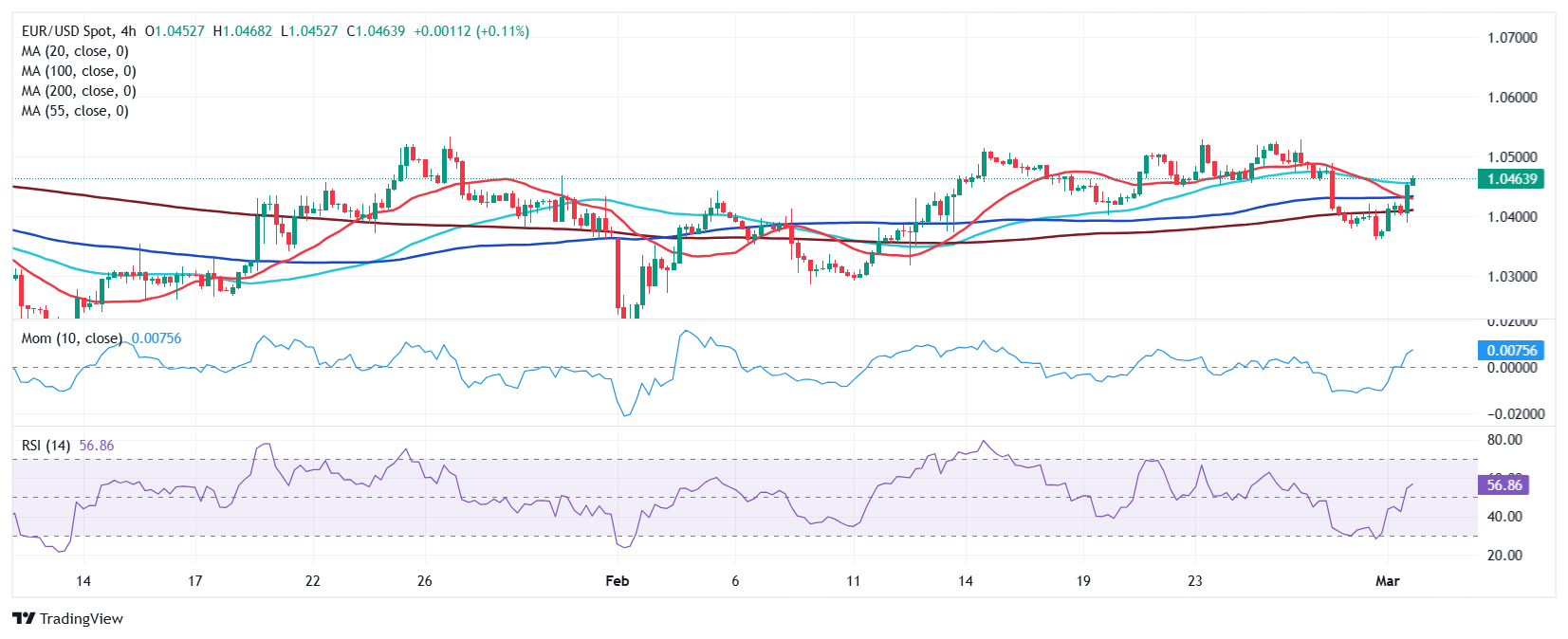Screen dimensions: 1568x639
Task: Click the +0.00112 (+0.11%) change value
Action: (471, 31)
